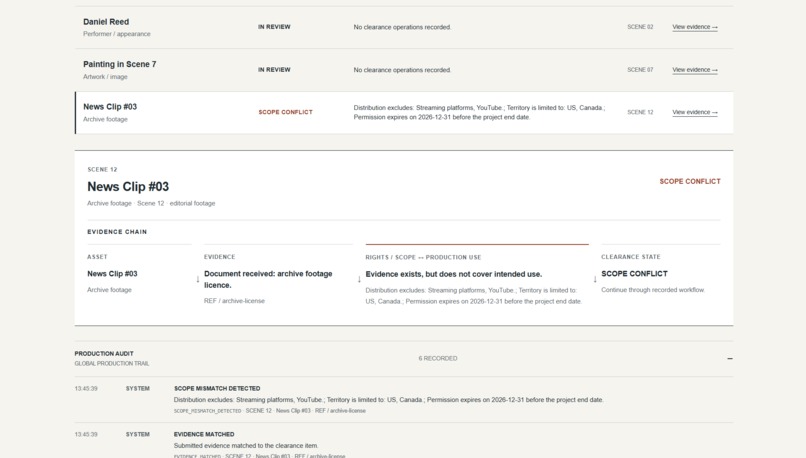
Task: Open View evidence link for News Clip #03
Action: (x=694, y=112)
